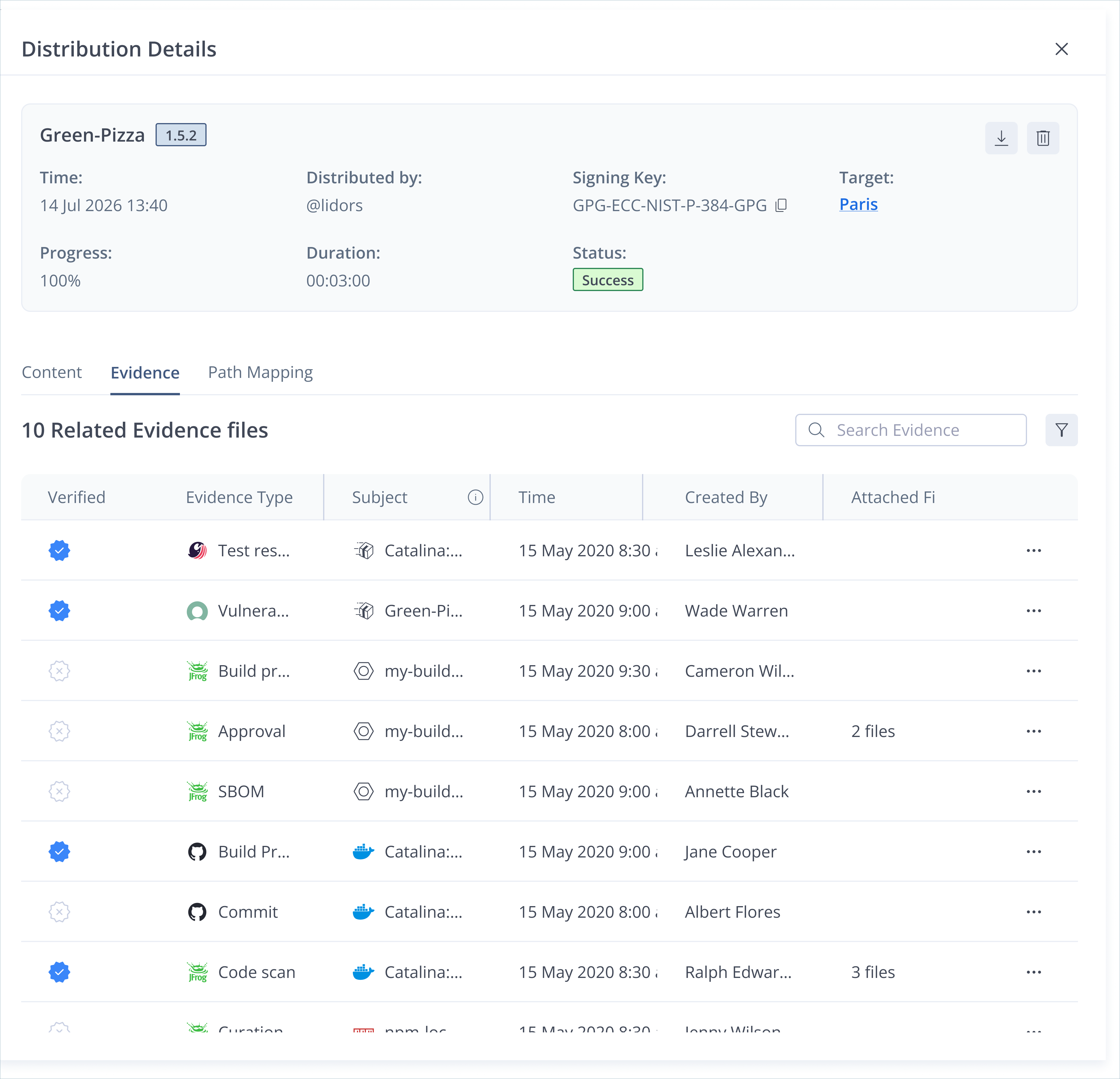Image resolution: width=1120 pixels, height=1079 pixels.
Task: Click verified badge on Code scan row
Action: [x=59, y=972]
